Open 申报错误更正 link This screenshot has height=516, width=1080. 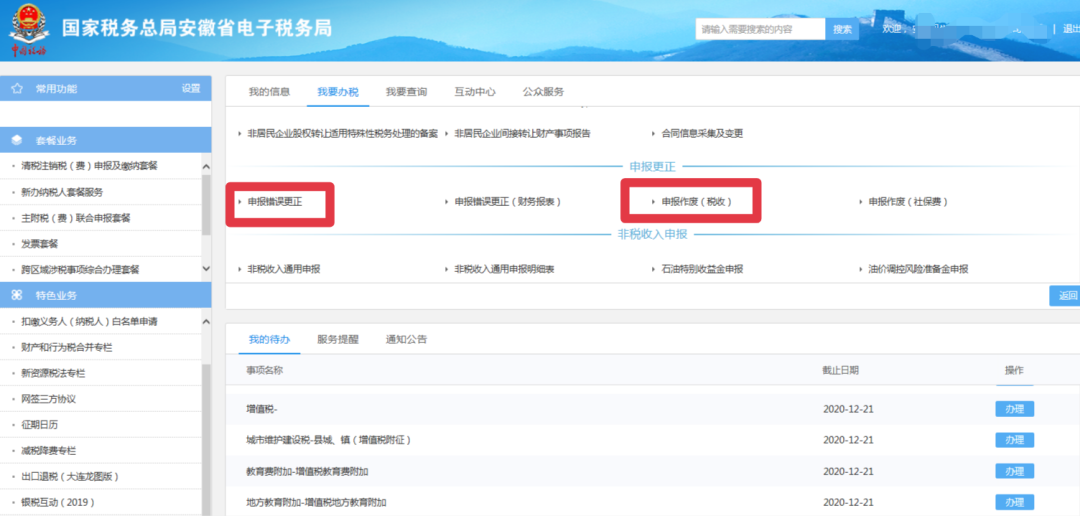[x=275, y=202]
